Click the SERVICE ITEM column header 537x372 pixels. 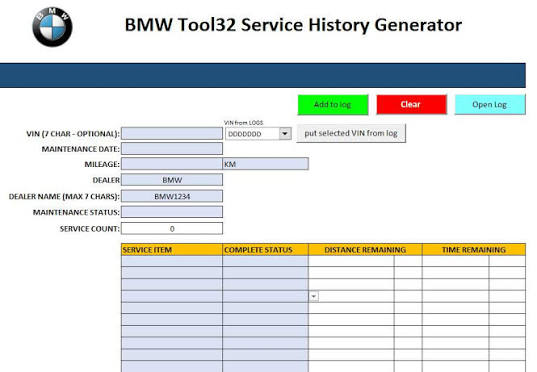(172, 250)
